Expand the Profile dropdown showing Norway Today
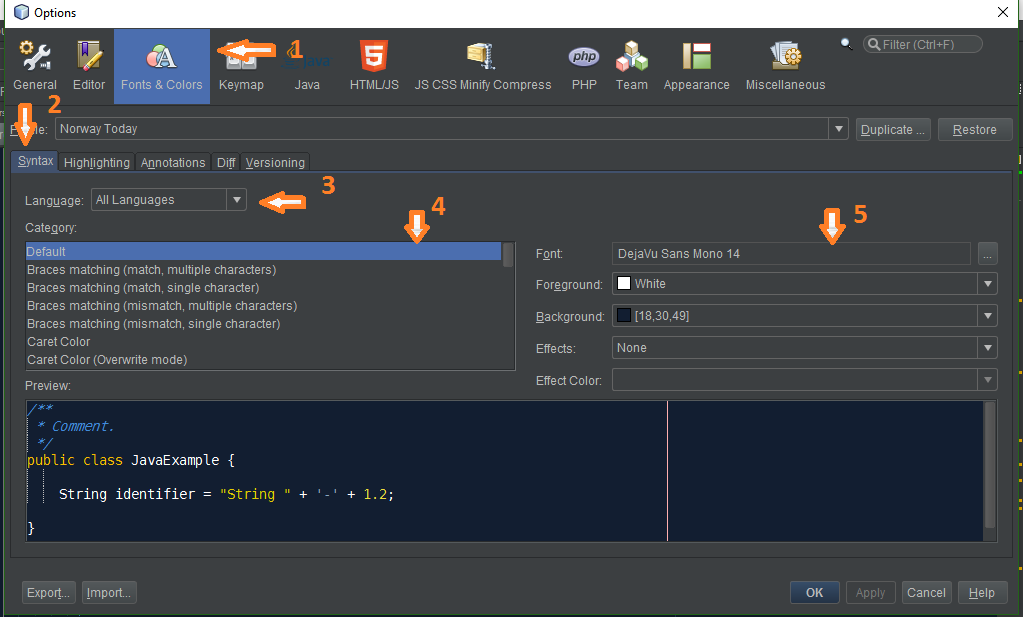Viewport: 1023px width, 617px height. point(838,129)
